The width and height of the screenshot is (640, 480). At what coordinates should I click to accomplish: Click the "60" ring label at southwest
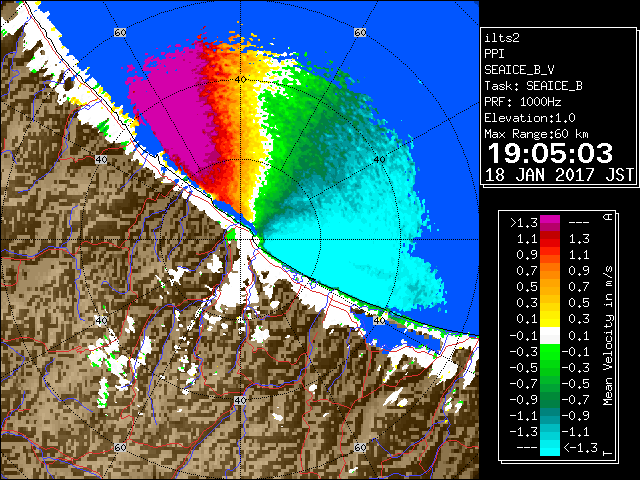tap(120, 447)
